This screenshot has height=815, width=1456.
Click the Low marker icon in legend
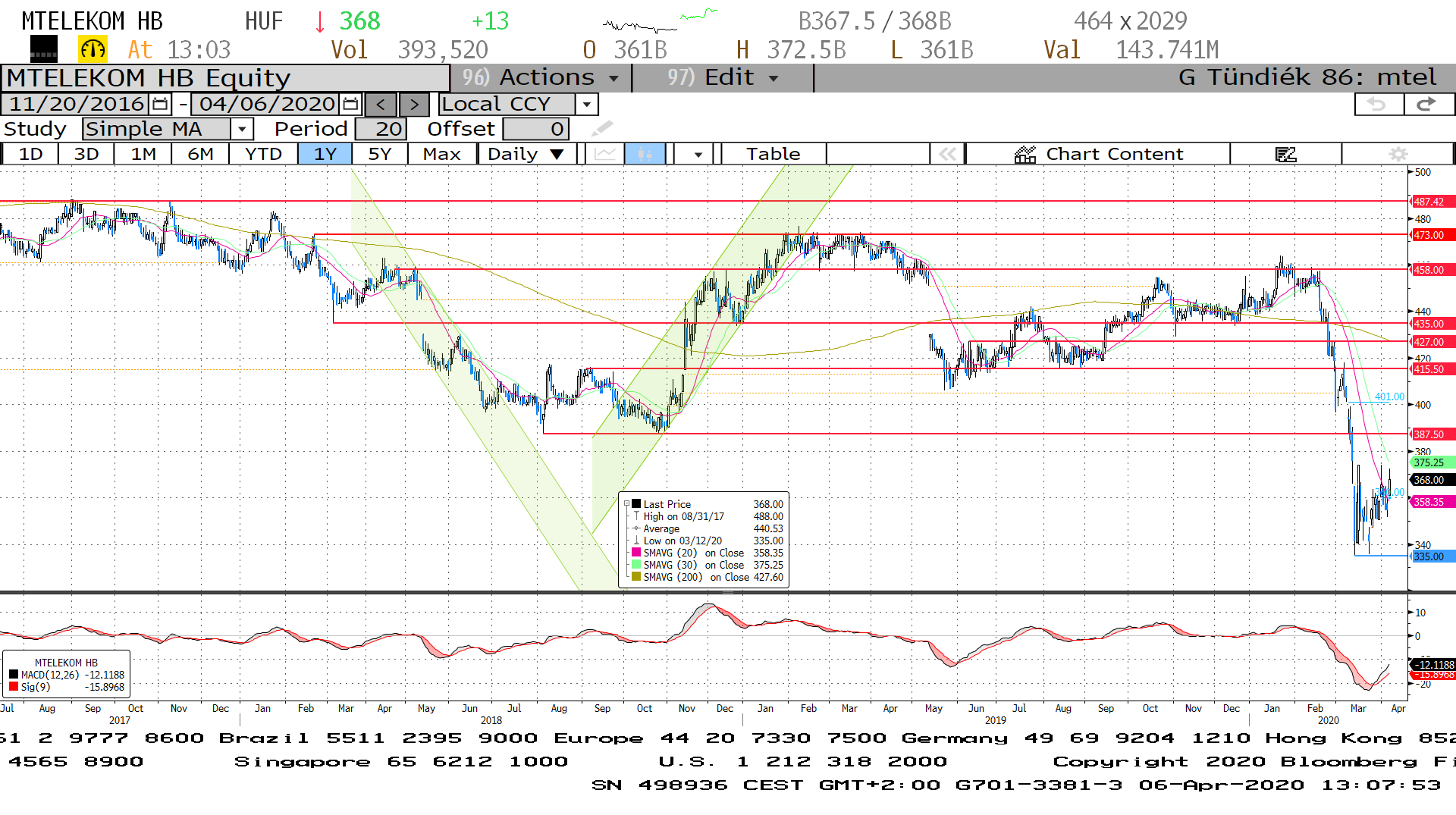click(635, 541)
